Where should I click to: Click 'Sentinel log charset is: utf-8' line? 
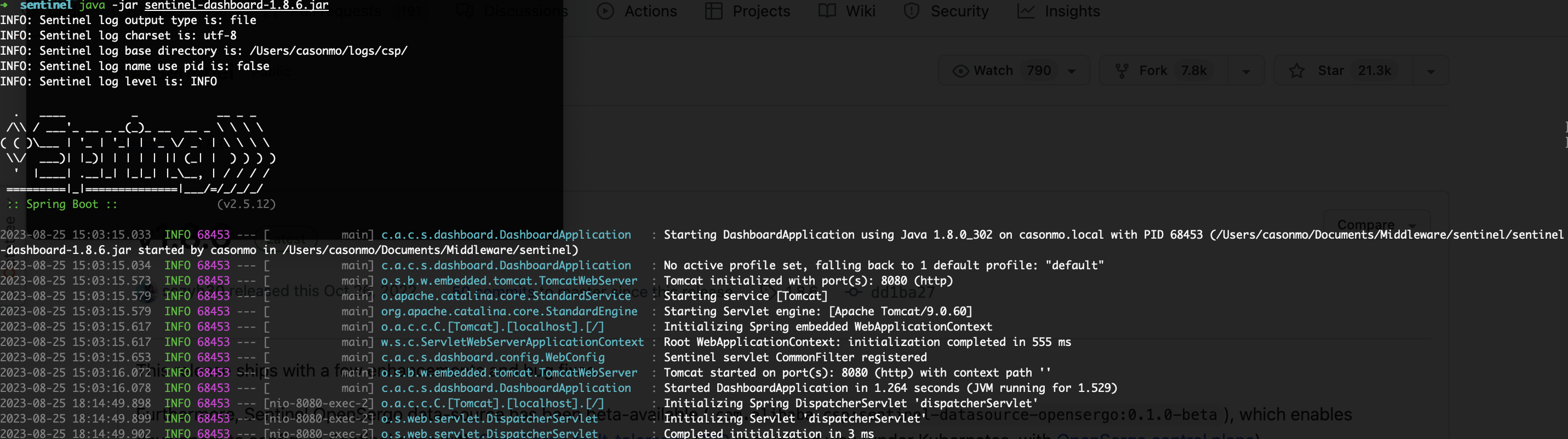(x=118, y=35)
